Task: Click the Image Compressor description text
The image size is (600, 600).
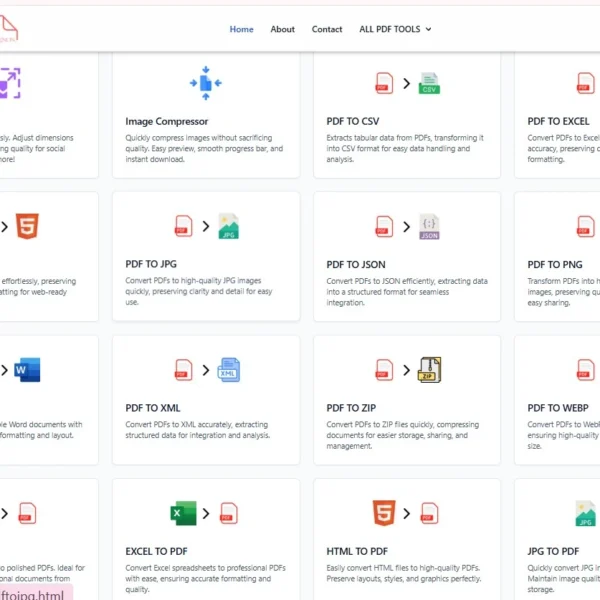Action: point(204,148)
